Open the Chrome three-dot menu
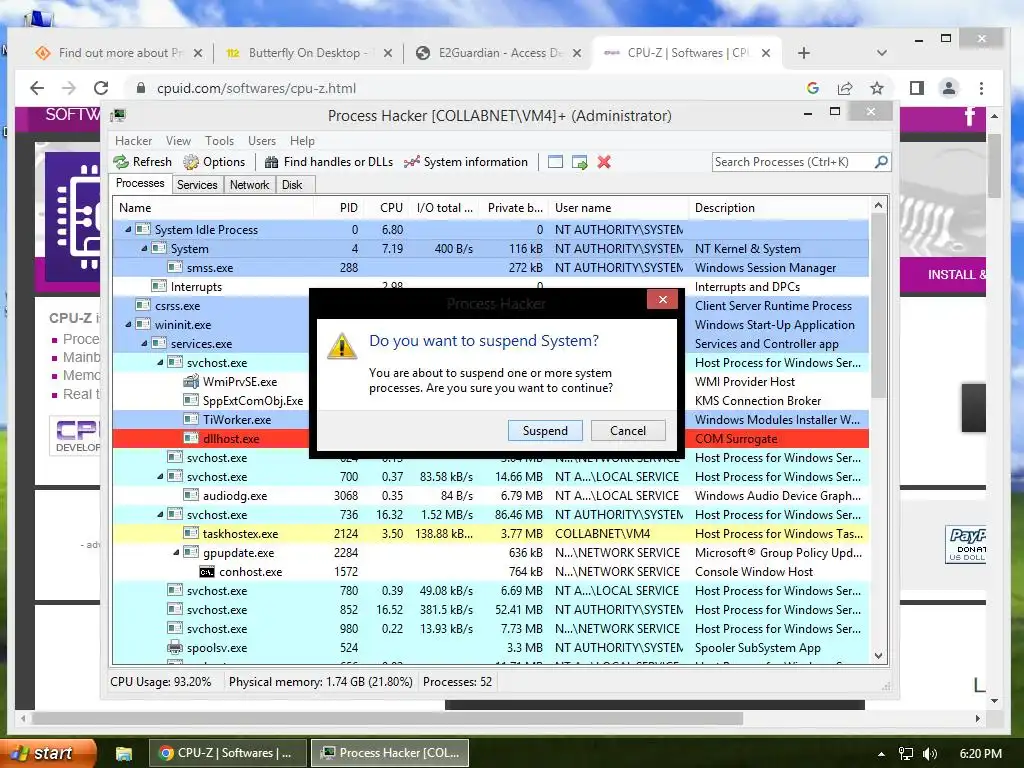Screen dimensions: 1024x768 [x=981, y=88]
